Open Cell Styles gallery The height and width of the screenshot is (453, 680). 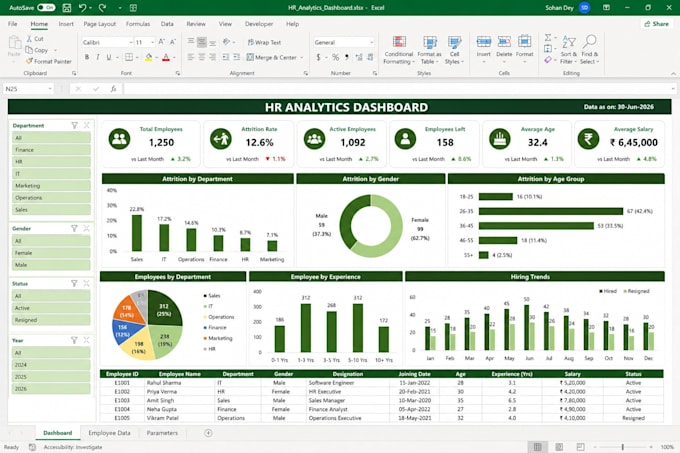(x=454, y=50)
